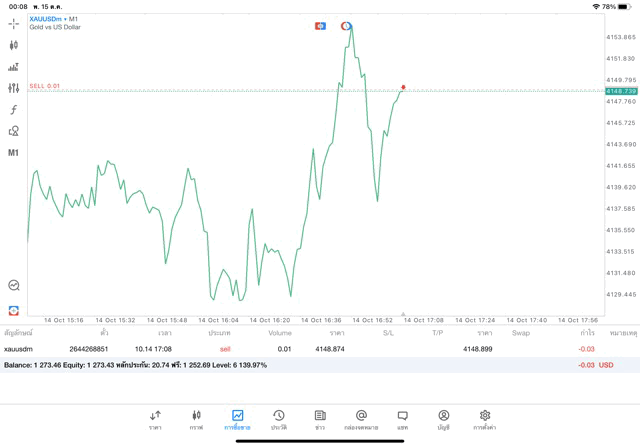
Task: Open drawing objects shapes tool
Action: [14, 131]
